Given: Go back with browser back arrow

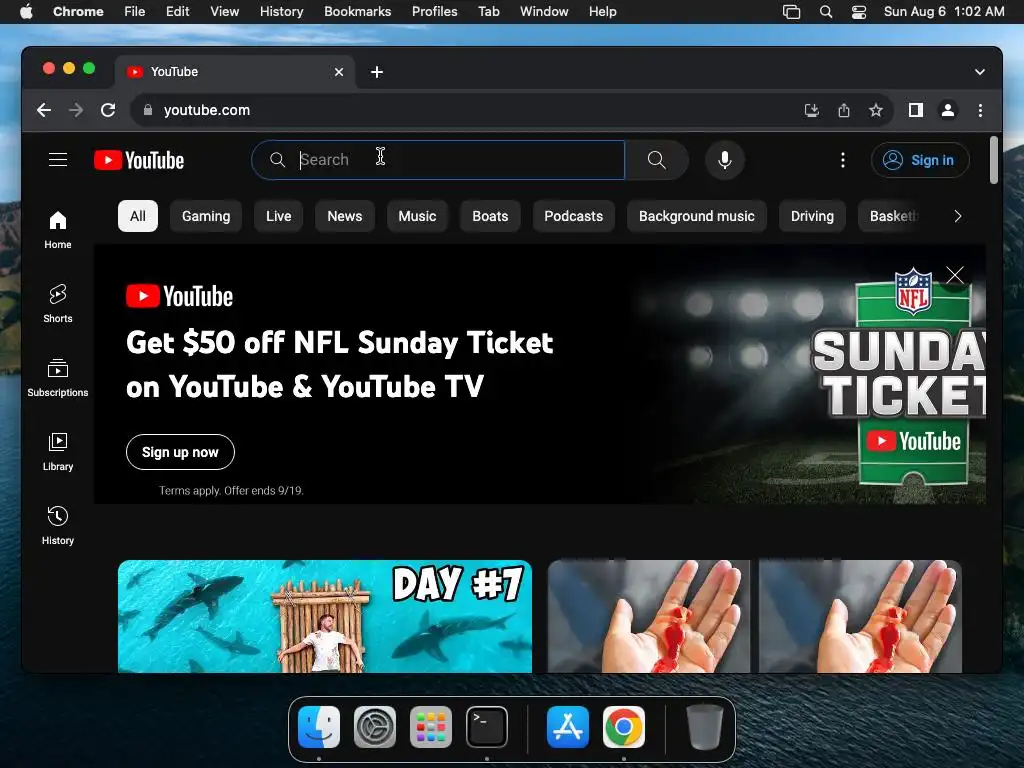Looking at the screenshot, I should coord(44,110).
